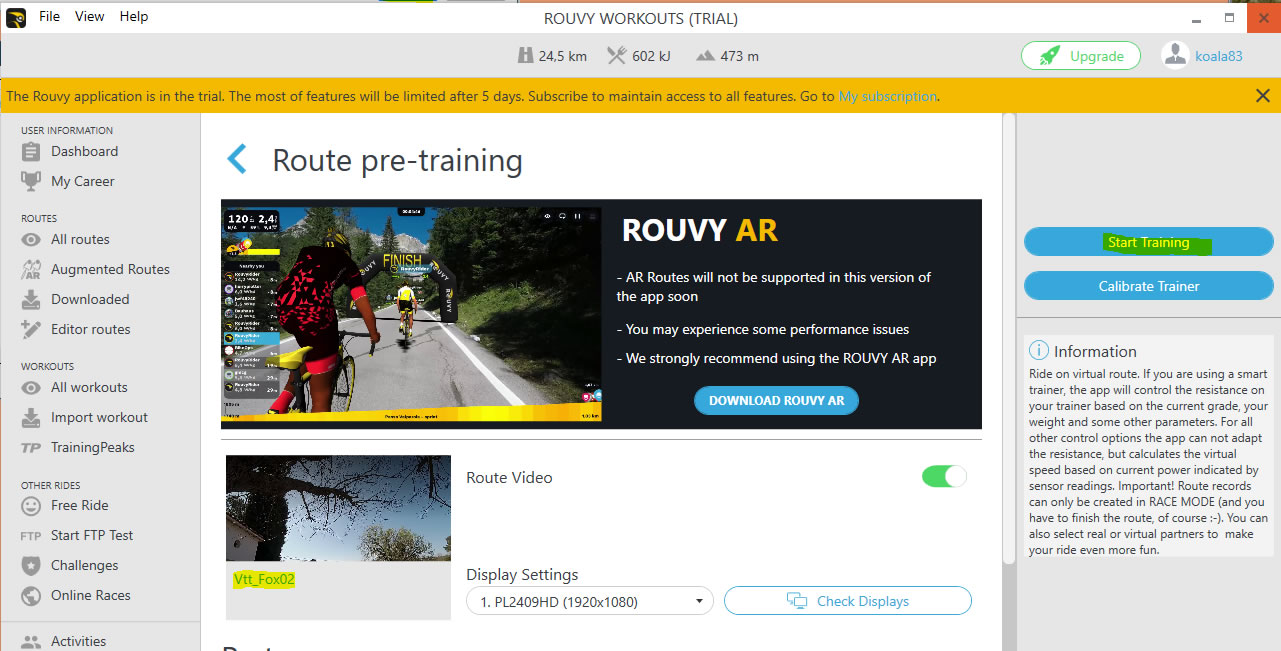Click the Start FTP Test icon
The width and height of the screenshot is (1281, 651).
(x=31, y=536)
